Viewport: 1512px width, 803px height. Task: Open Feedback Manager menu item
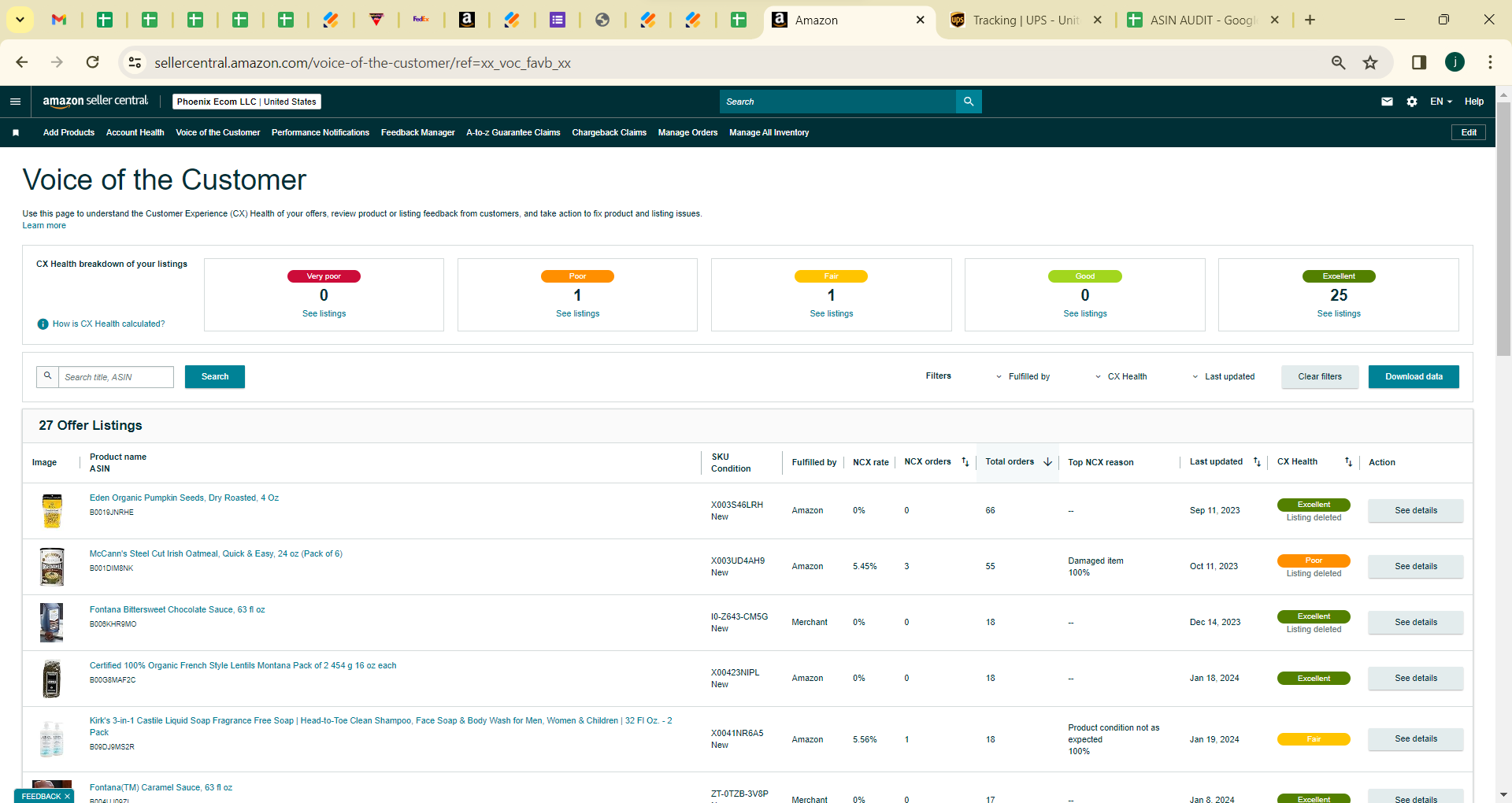418,133
